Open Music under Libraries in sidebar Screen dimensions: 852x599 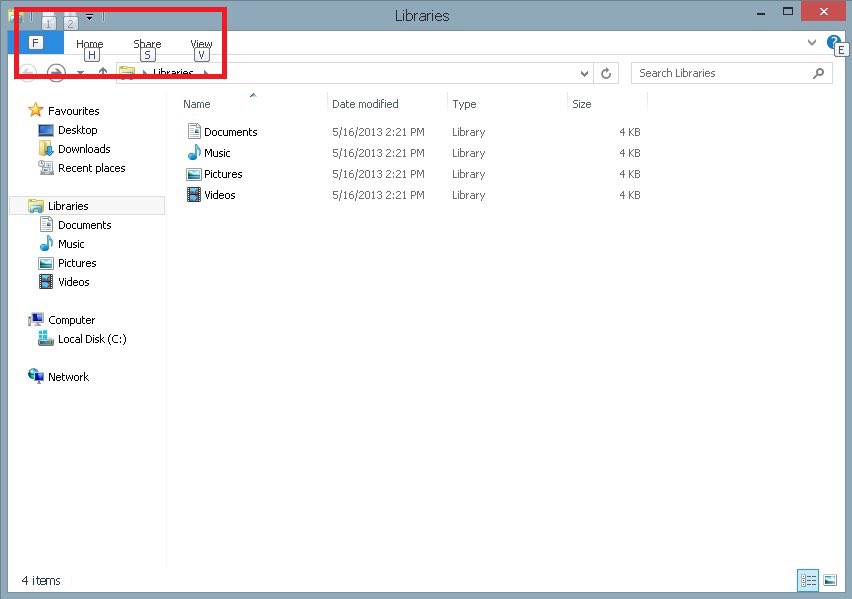click(x=71, y=244)
